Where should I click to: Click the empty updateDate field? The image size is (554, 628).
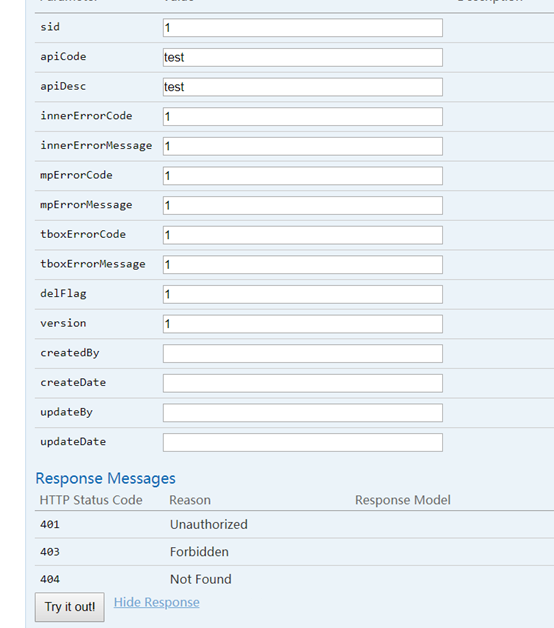pos(303,443)
